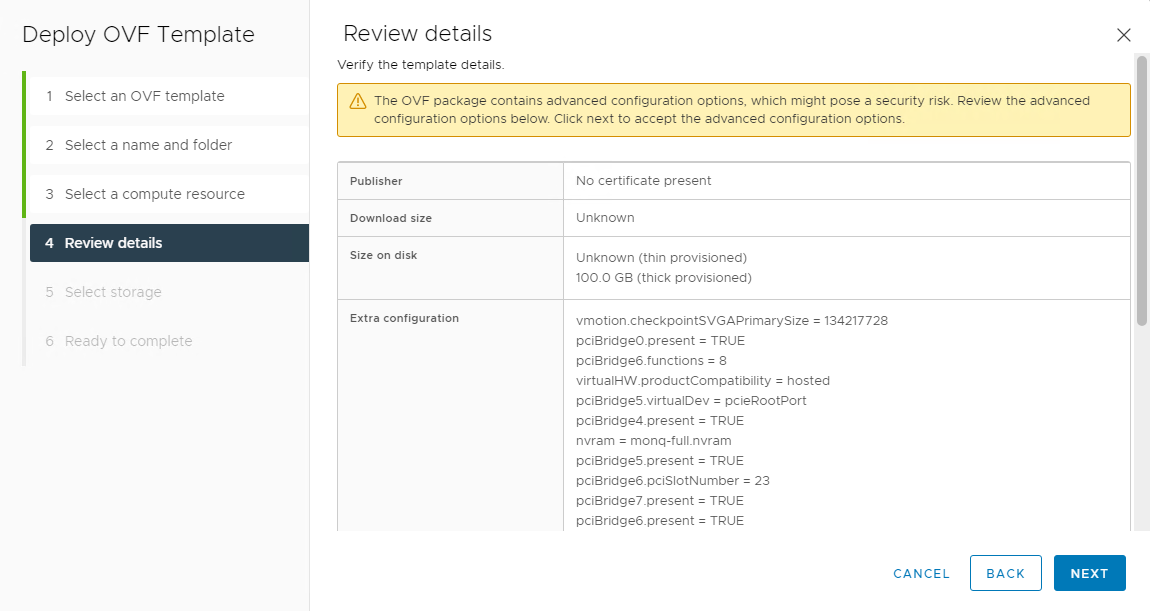
Task: Proceed by clicking Next
Action: pos(1089,573)
